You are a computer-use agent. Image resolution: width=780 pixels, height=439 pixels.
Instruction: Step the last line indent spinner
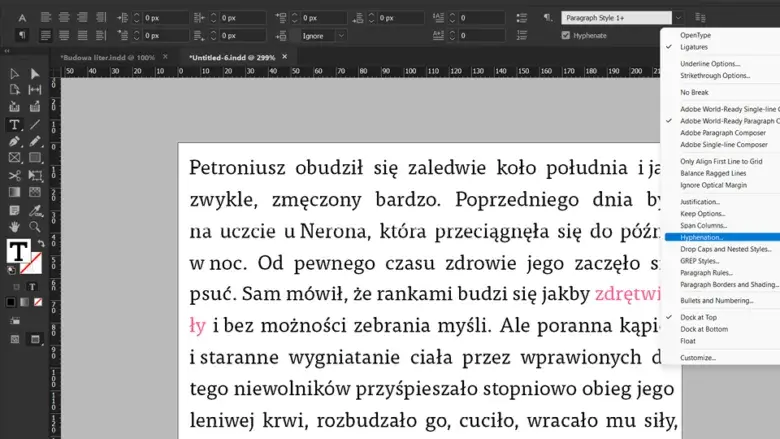click(x=213, y=36)
